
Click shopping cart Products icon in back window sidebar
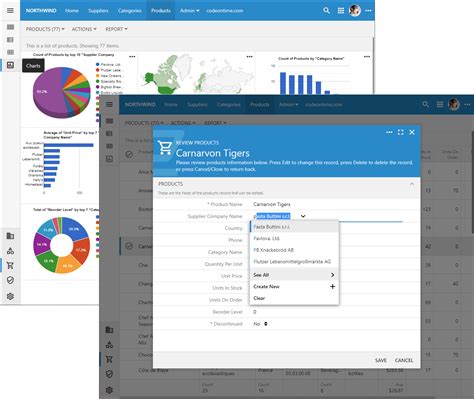(x=10, y=265)
